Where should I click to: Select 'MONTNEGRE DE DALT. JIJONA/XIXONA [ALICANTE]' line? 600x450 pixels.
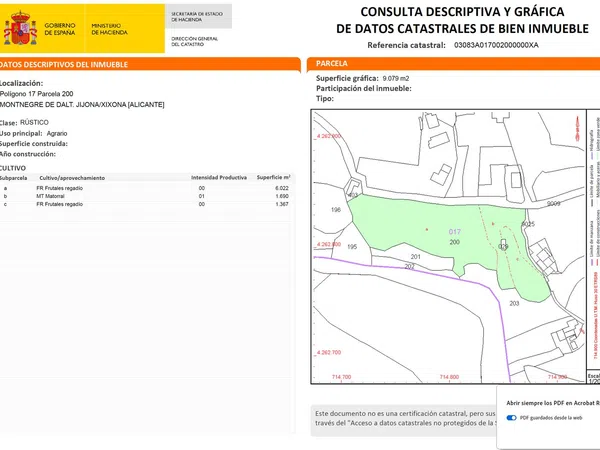(82, 104)
